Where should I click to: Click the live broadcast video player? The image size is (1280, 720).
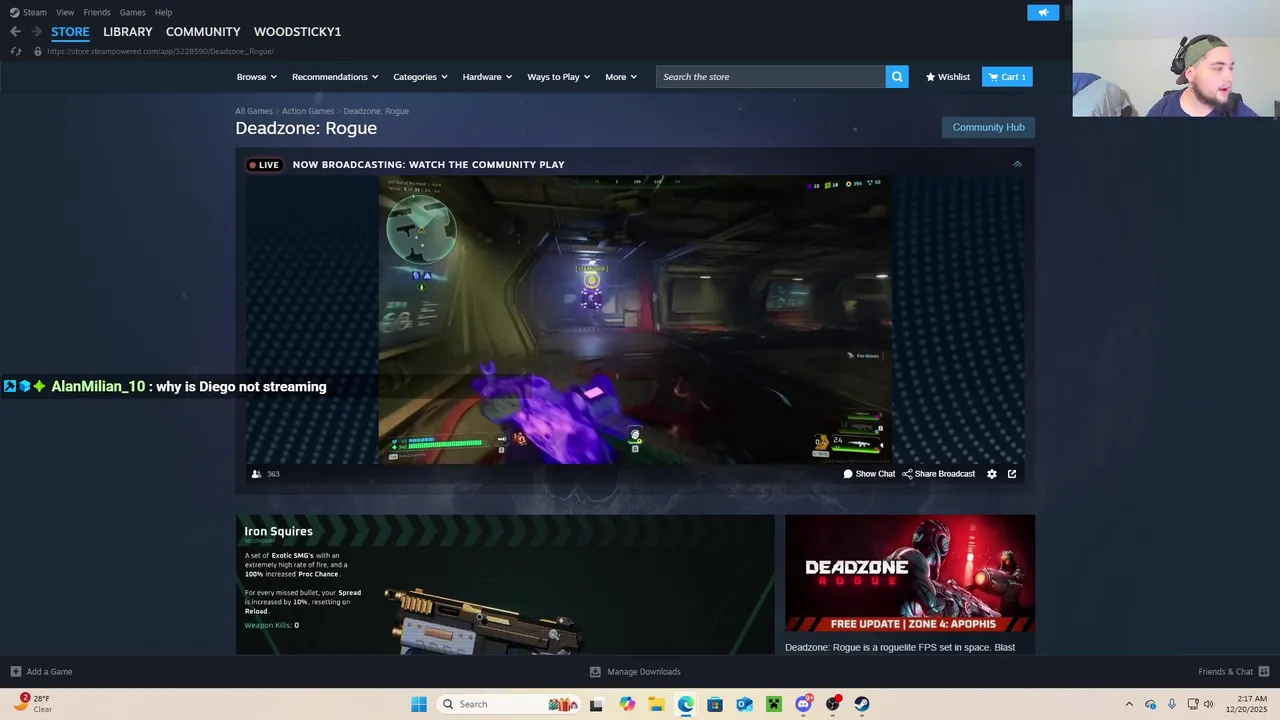point(634,320)
